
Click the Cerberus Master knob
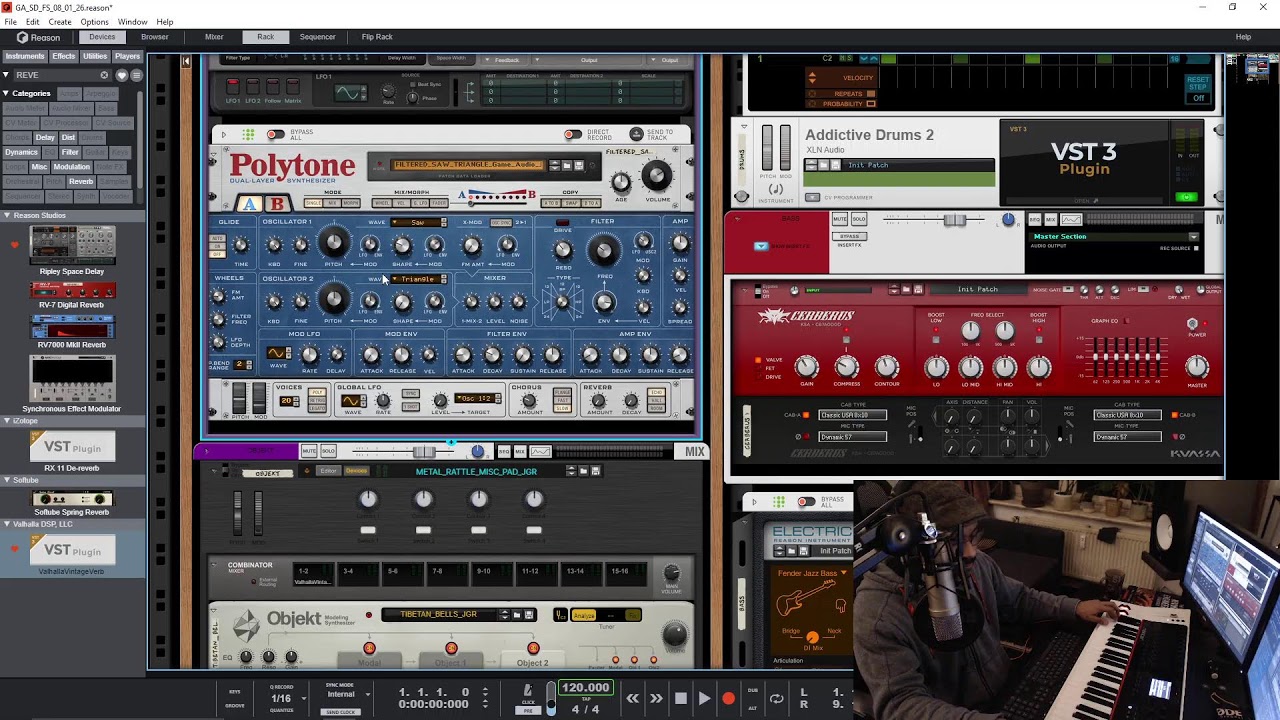click(1196, 366)
